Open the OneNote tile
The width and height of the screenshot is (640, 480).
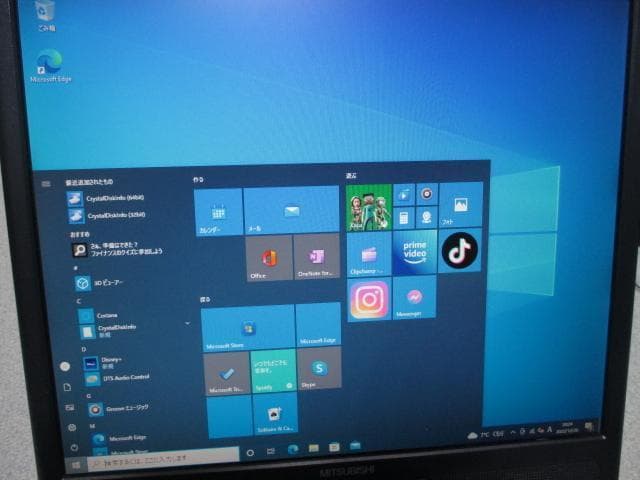pyautogui.click(x=317, y=256)
